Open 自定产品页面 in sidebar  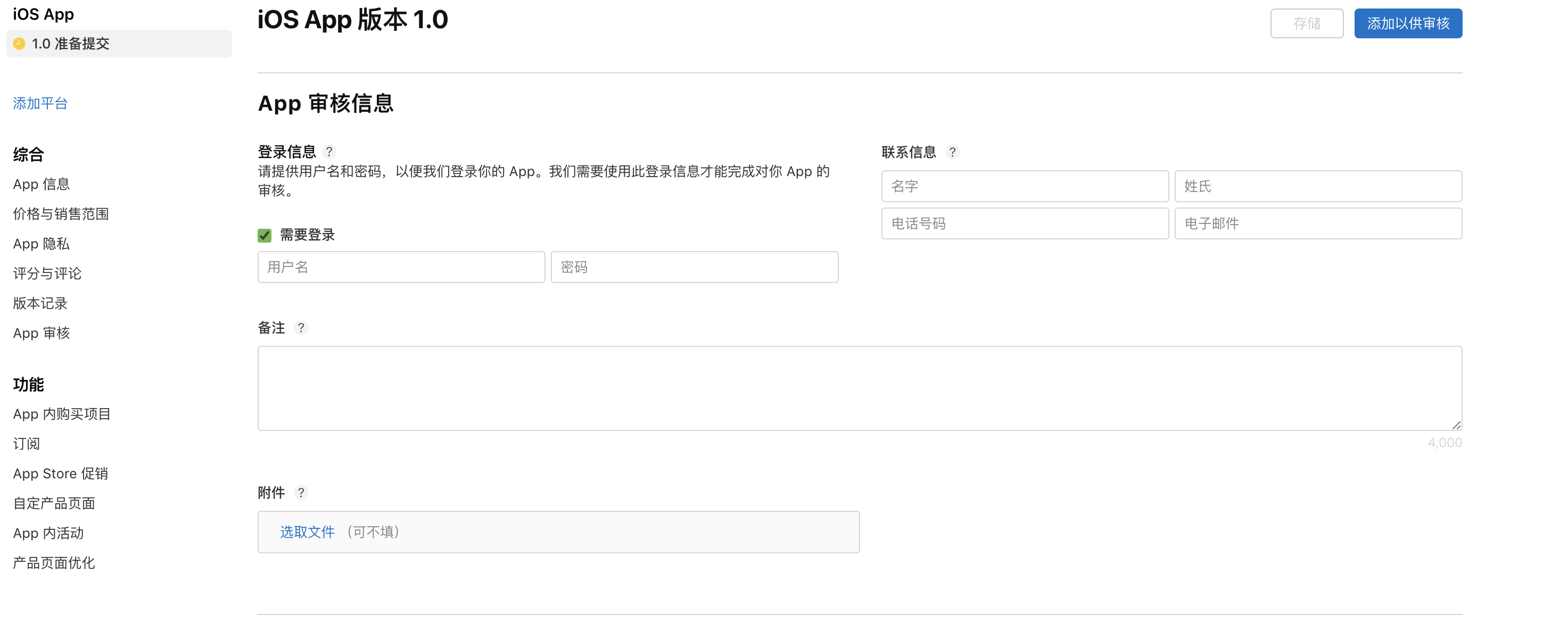(54, 503)
